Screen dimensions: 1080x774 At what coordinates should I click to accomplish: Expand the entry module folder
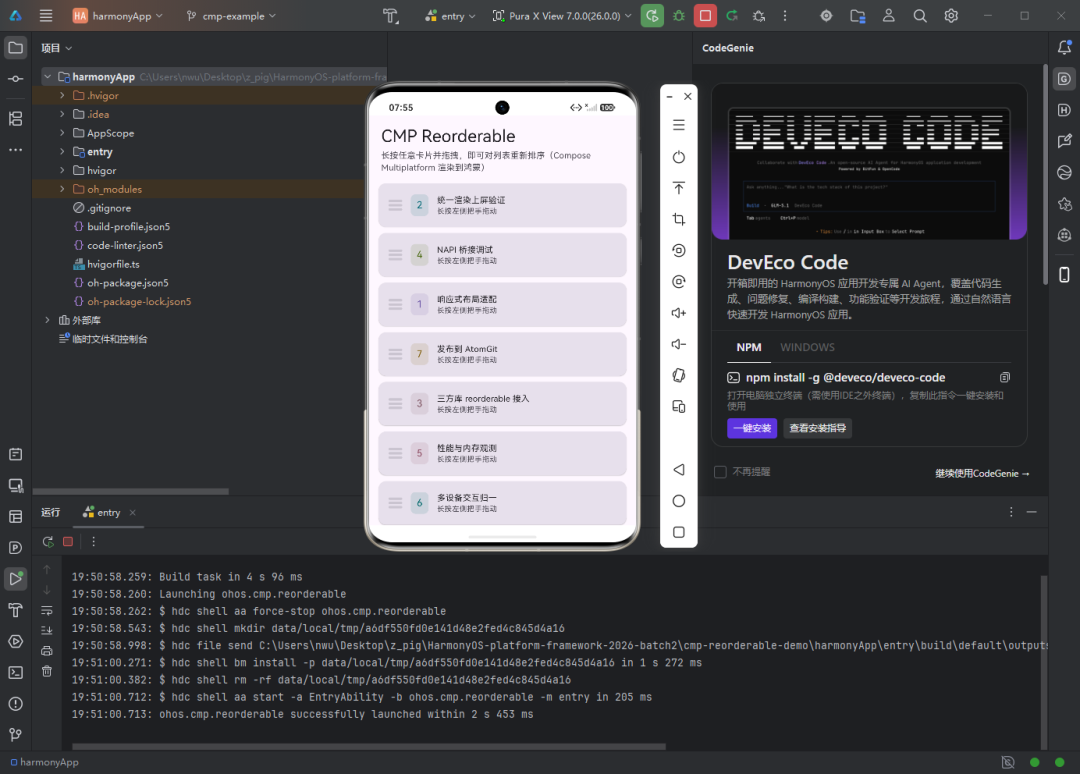62,151
